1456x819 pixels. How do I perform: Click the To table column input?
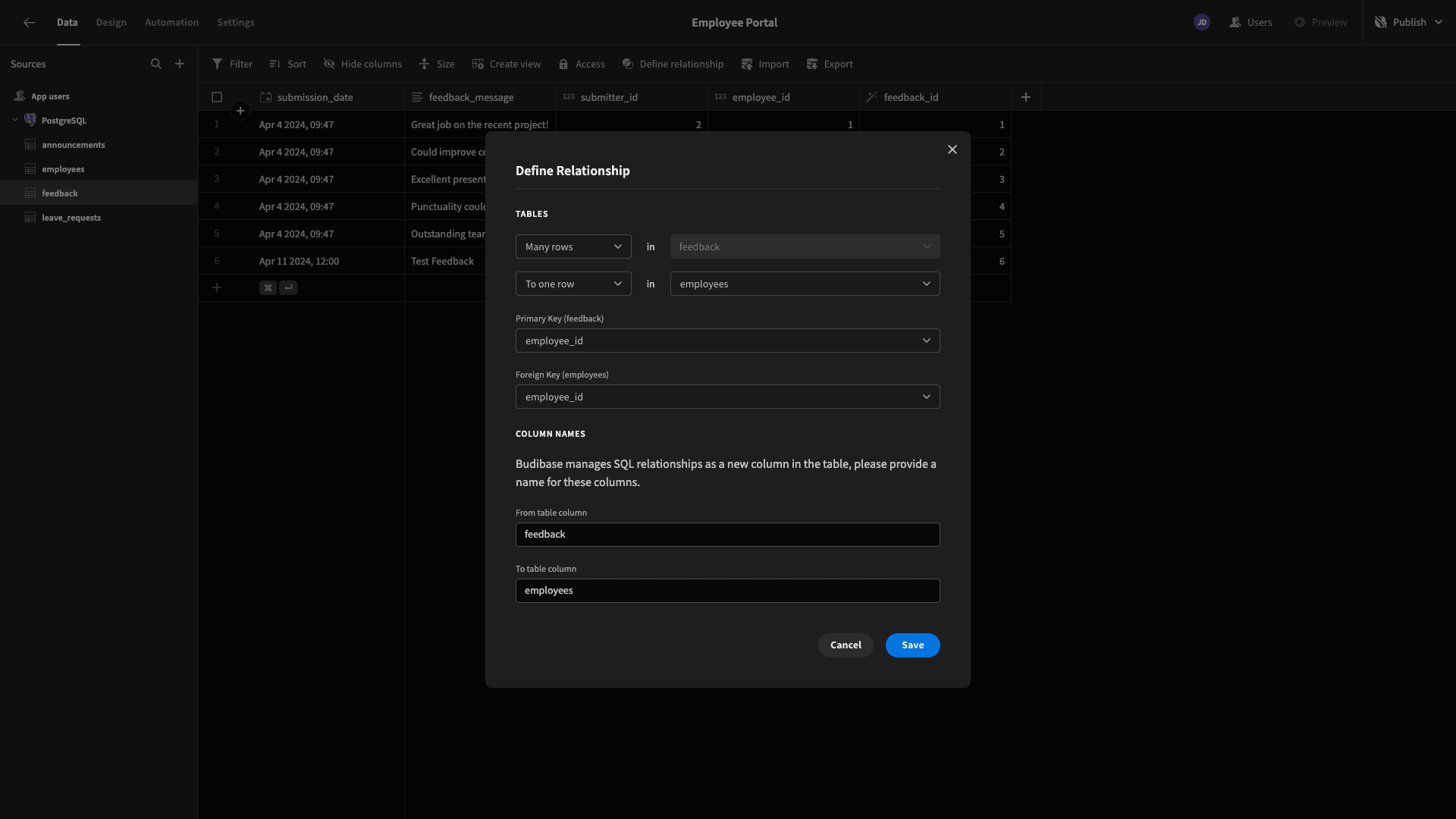click(728, 591)
